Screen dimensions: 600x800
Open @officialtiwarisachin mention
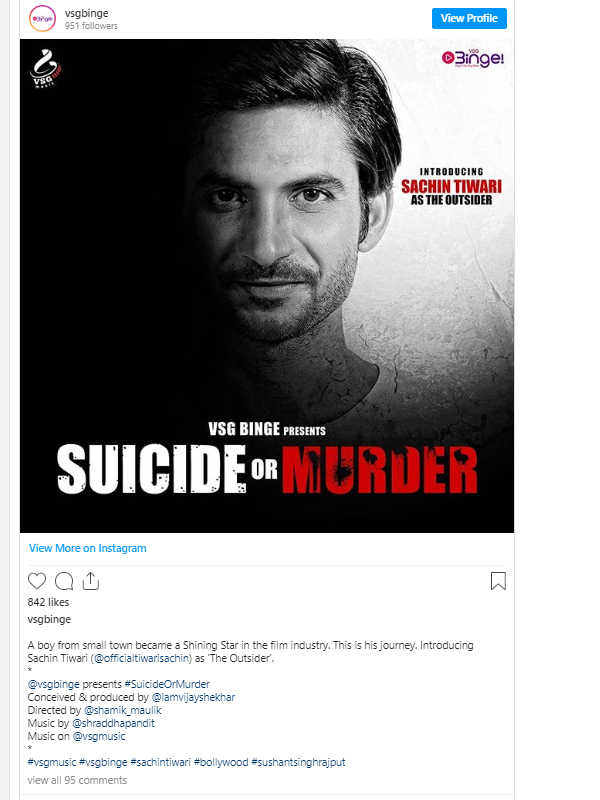[142, 658]
